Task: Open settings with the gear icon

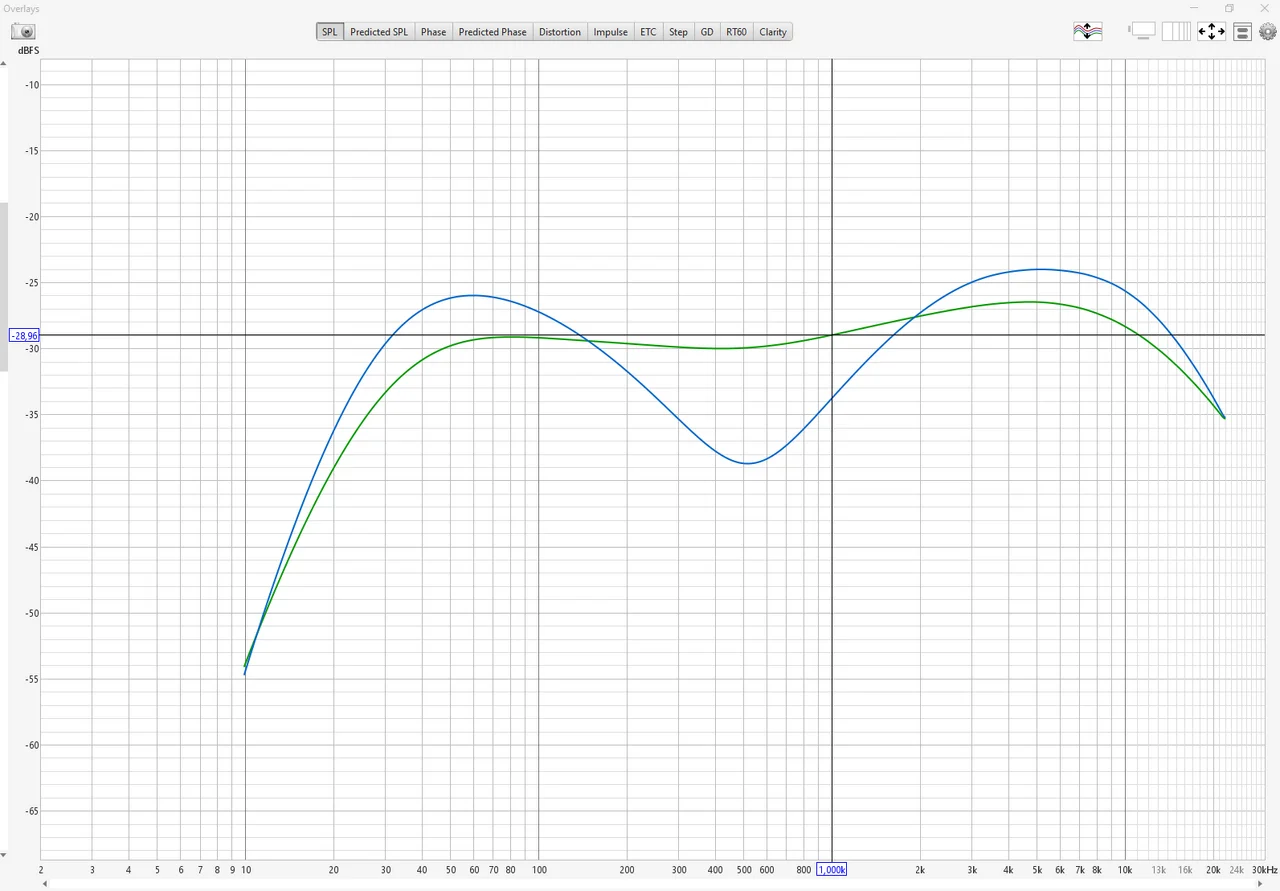Action: click(x=1267, y=32)
